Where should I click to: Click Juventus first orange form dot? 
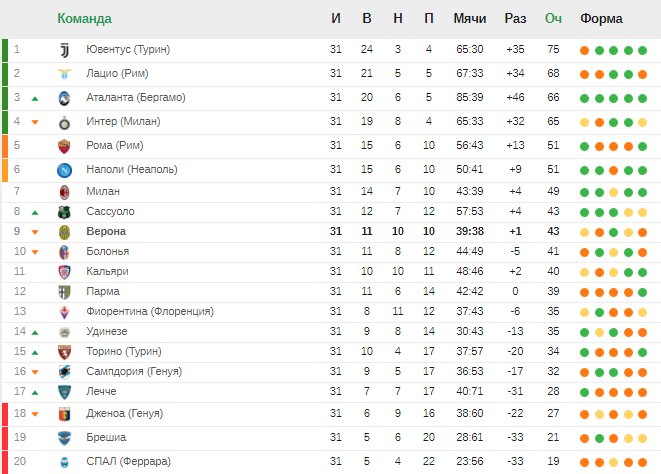[x=584, y=51]
